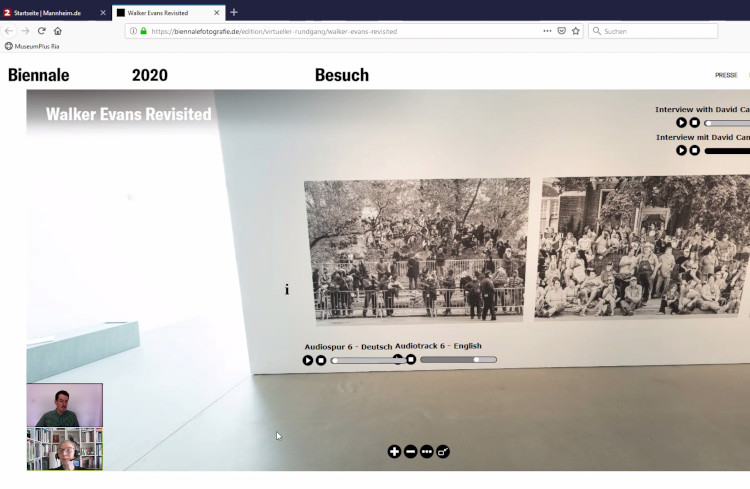Bookmark this page with the star icon

tap(576, 31)
